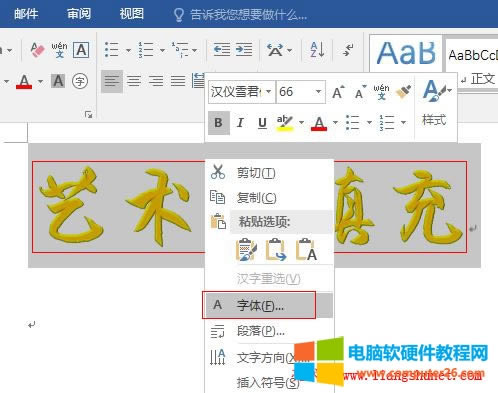This screenshot has width=498, height=393.
Task: Apply a multilevel list from the ribbon
Action: tap(180, 50)
